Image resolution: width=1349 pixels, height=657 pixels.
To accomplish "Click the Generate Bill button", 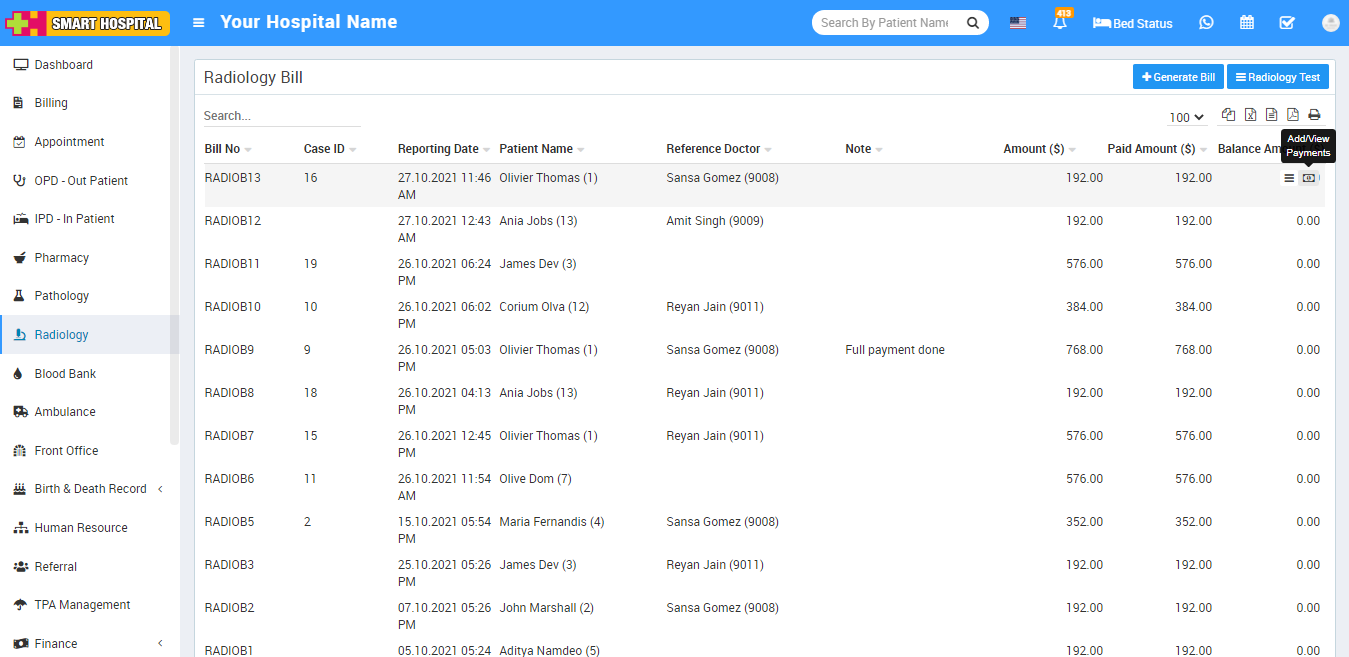I will coord(1178,77).
